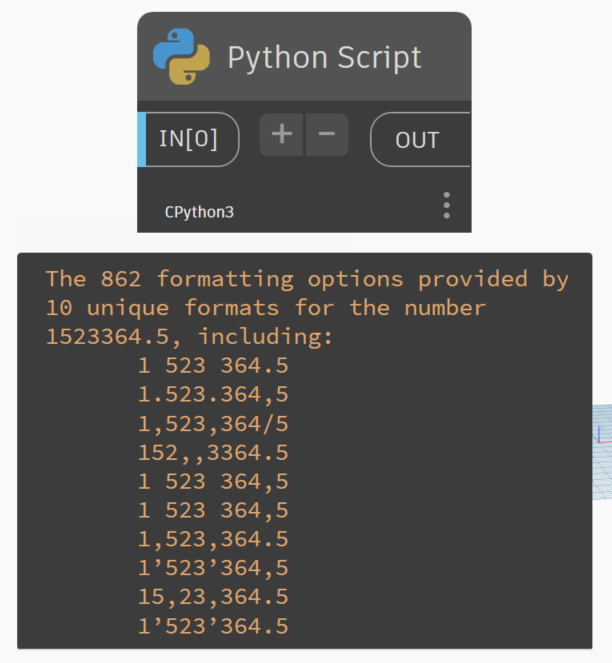Viewport: 612px width, 663px height.
Task: Open the node's three-dot options menu
Action: (446, 206)
